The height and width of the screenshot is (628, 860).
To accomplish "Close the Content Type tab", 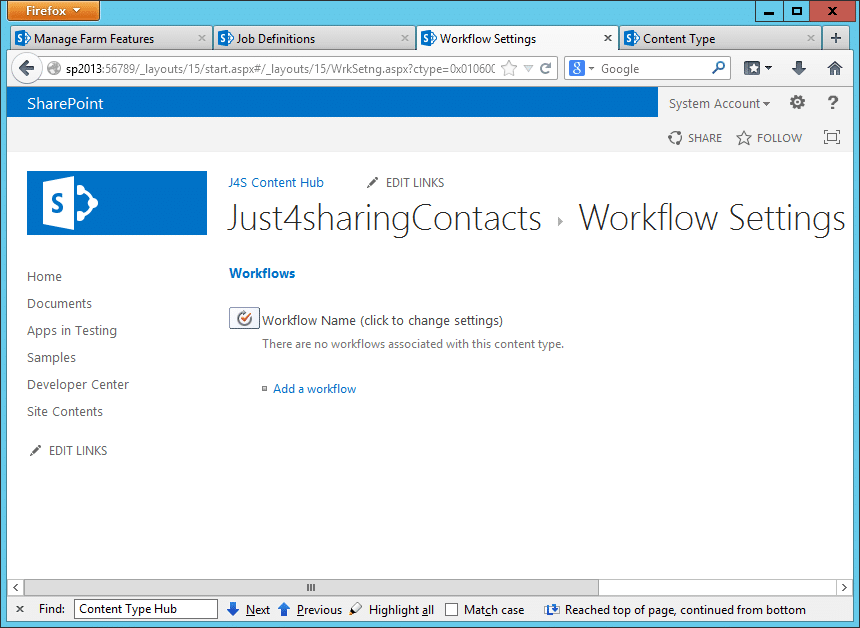I will [x=811, y=38].
